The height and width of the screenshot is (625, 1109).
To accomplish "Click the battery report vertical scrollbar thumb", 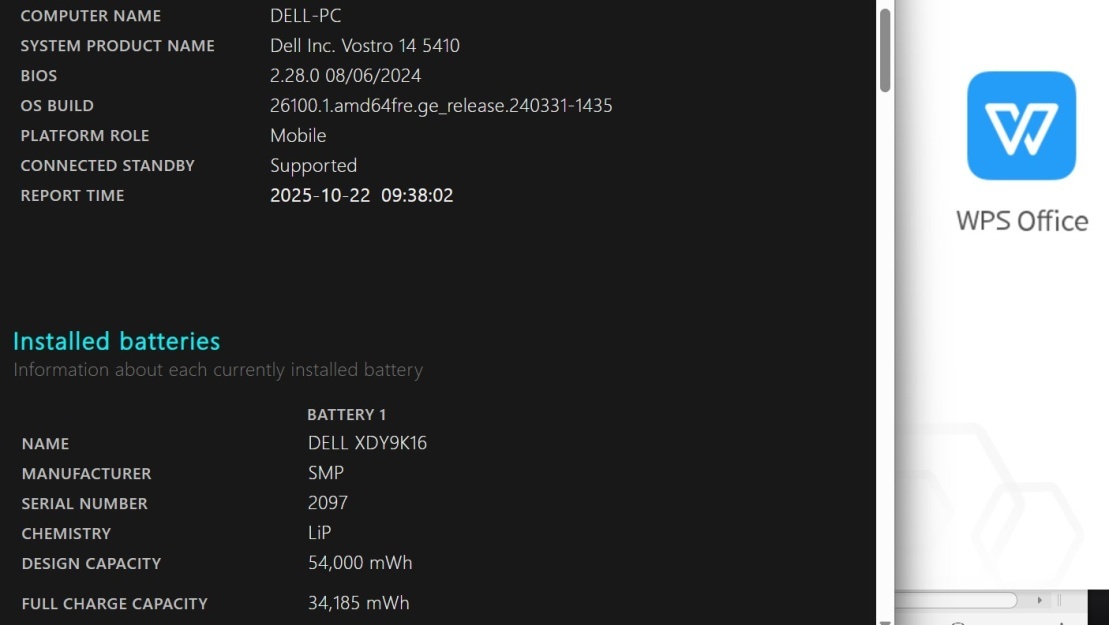I will tap(885, 50).
